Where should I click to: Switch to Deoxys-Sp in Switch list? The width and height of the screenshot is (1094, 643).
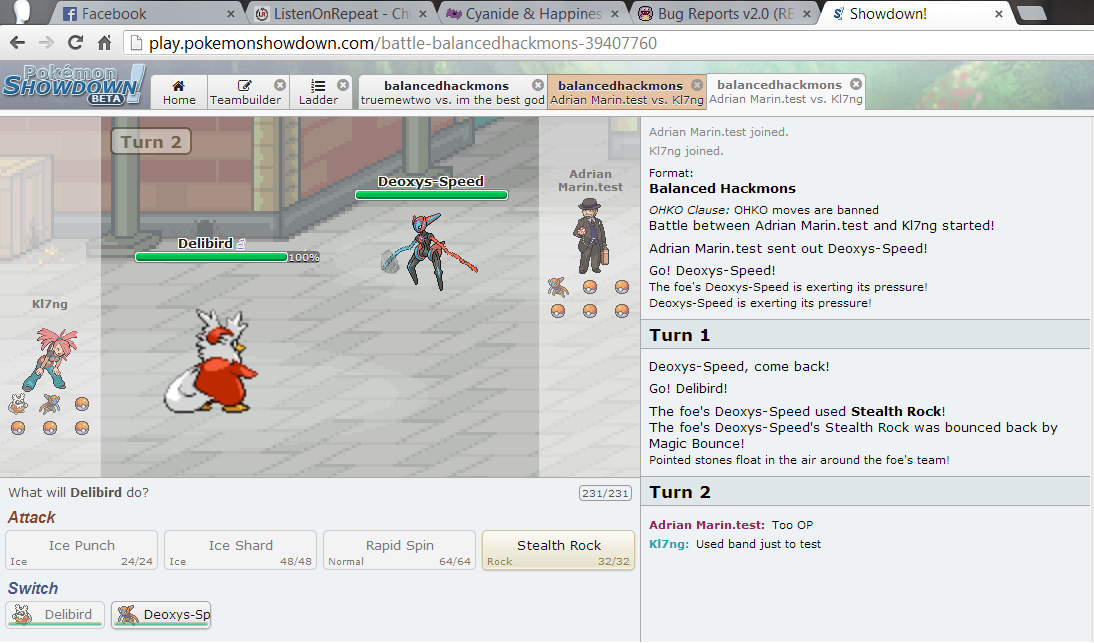click(x=161, y=614)
